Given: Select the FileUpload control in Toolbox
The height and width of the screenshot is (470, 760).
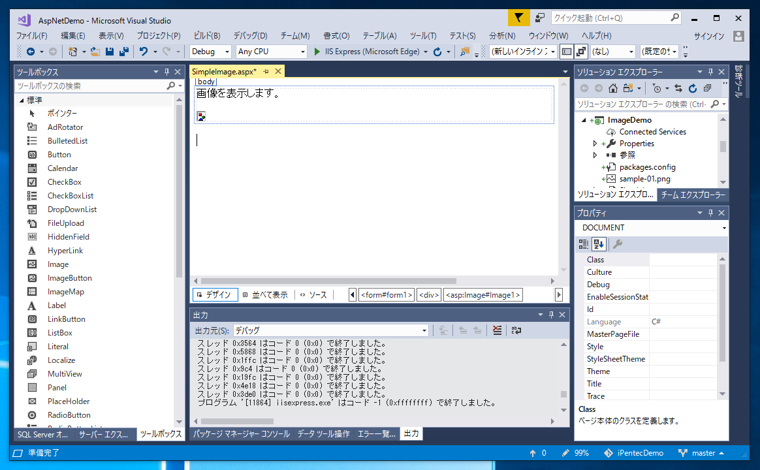Looking at the screenshot, I should [x=65, y=223].
